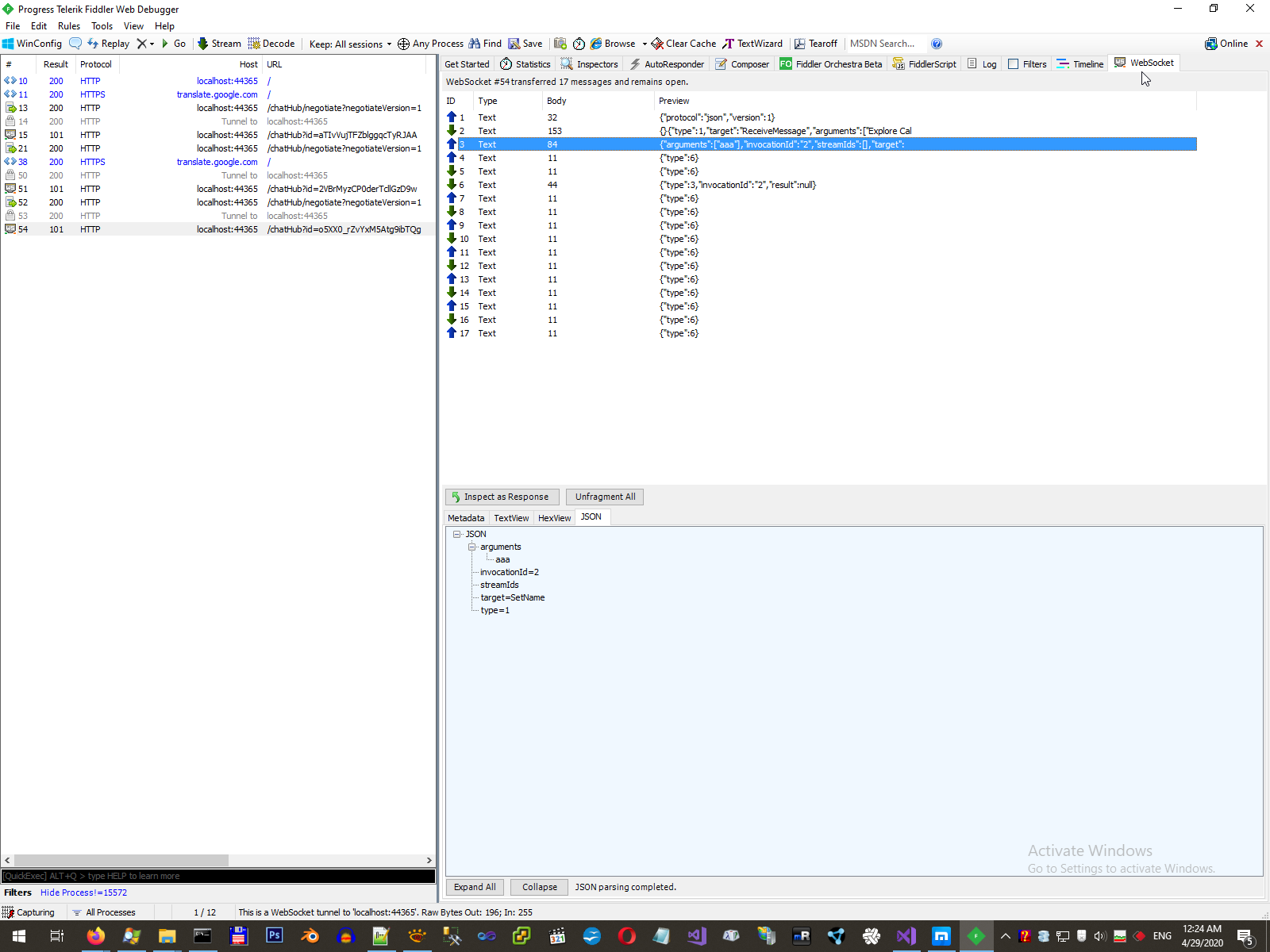Select WebSocket message 6 with invocationId result

click(x=822, y=185)
